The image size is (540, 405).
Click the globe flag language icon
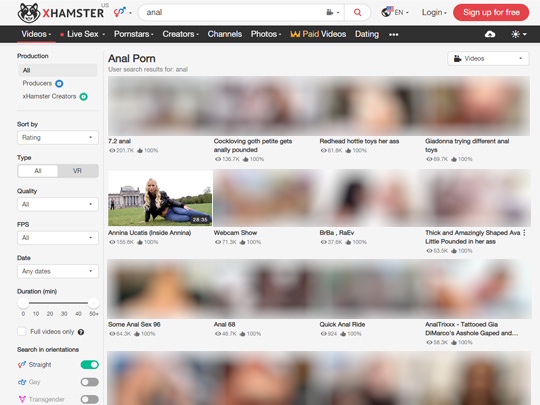pos(387,12)
